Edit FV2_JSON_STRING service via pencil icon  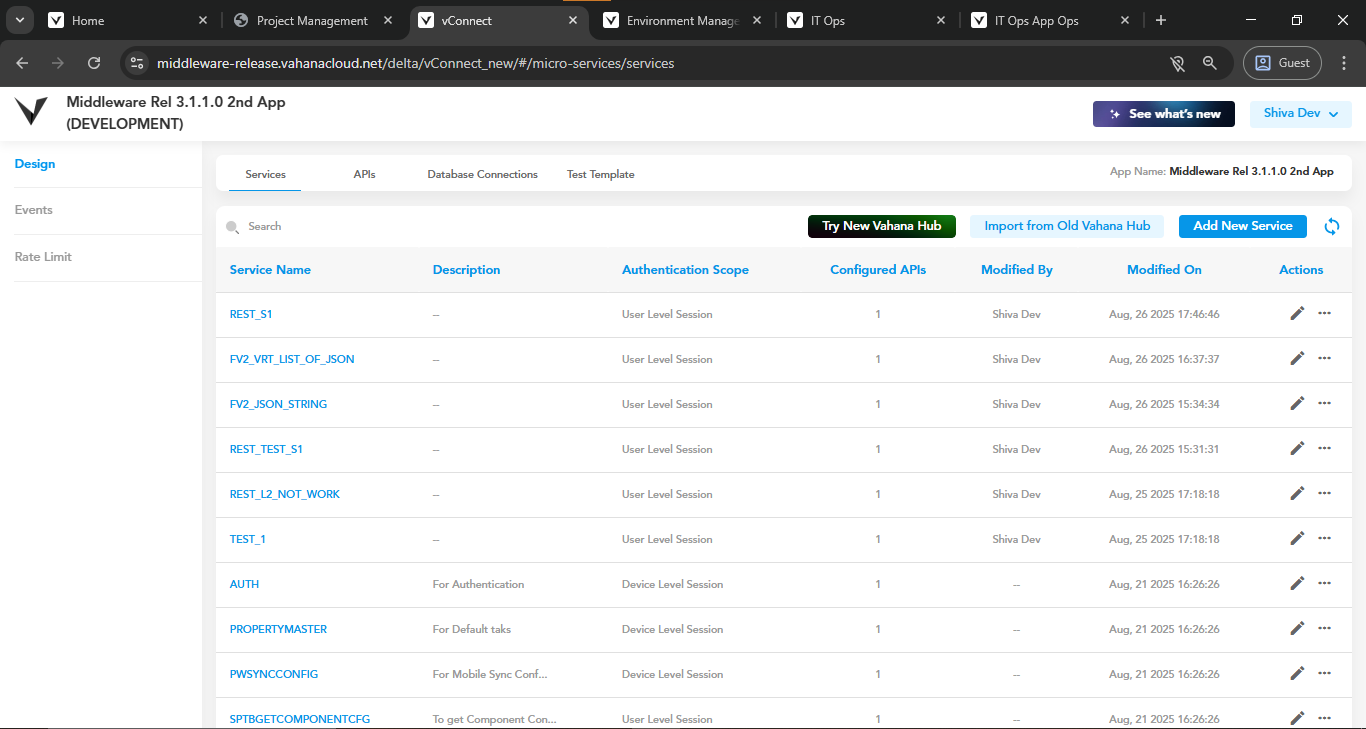tap(1297, 403)
